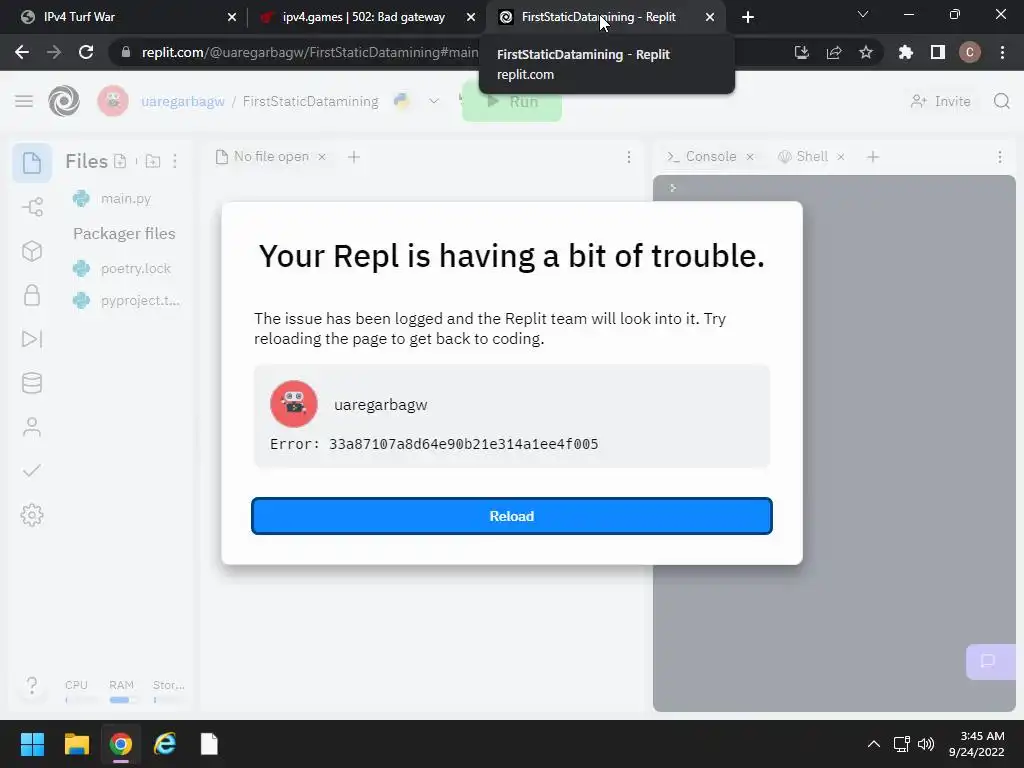
Task: Click the FirstStaticDatamining repl name
Action: [x=310, y=101]
